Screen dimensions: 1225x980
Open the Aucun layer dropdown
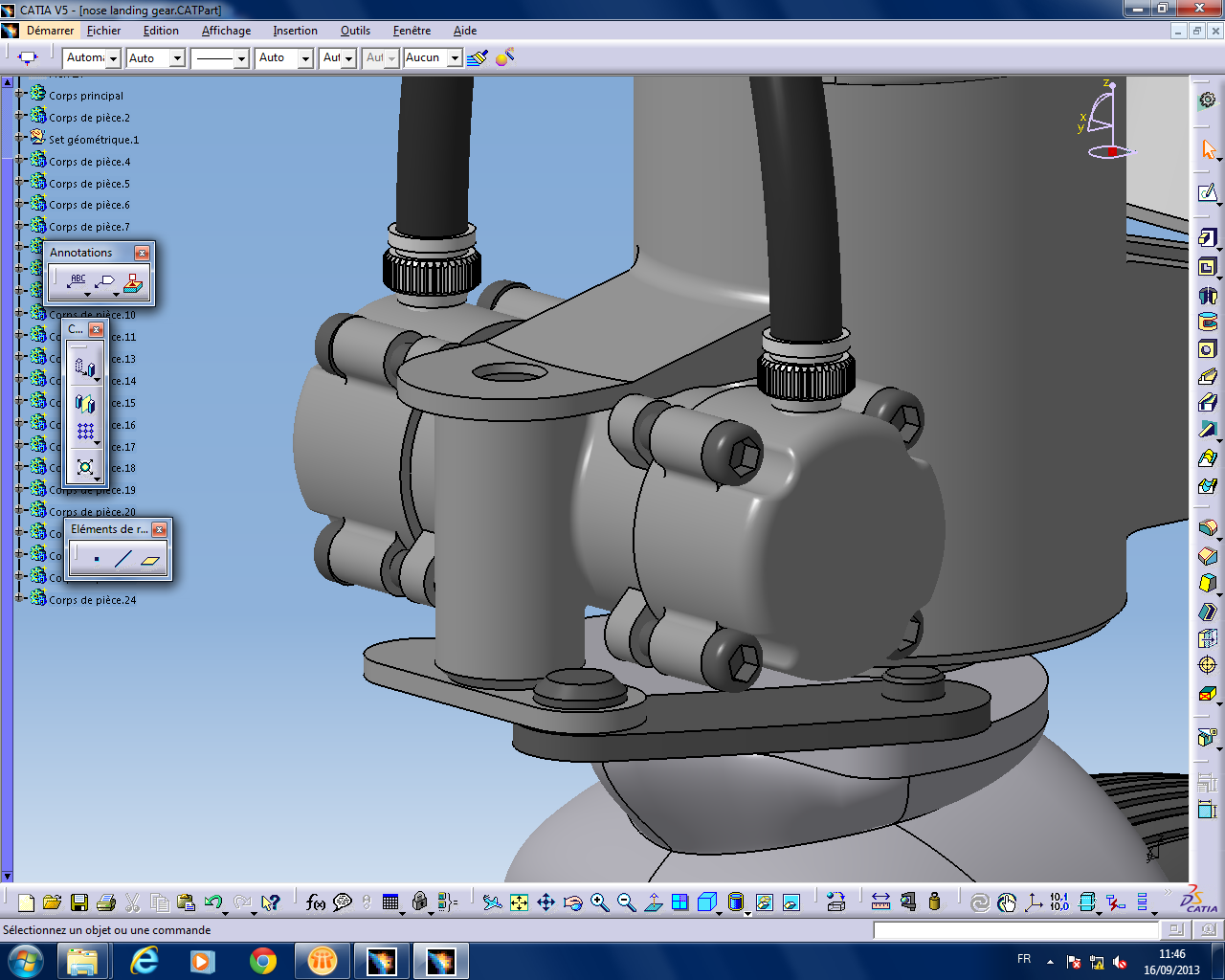(x=455, y=58)
